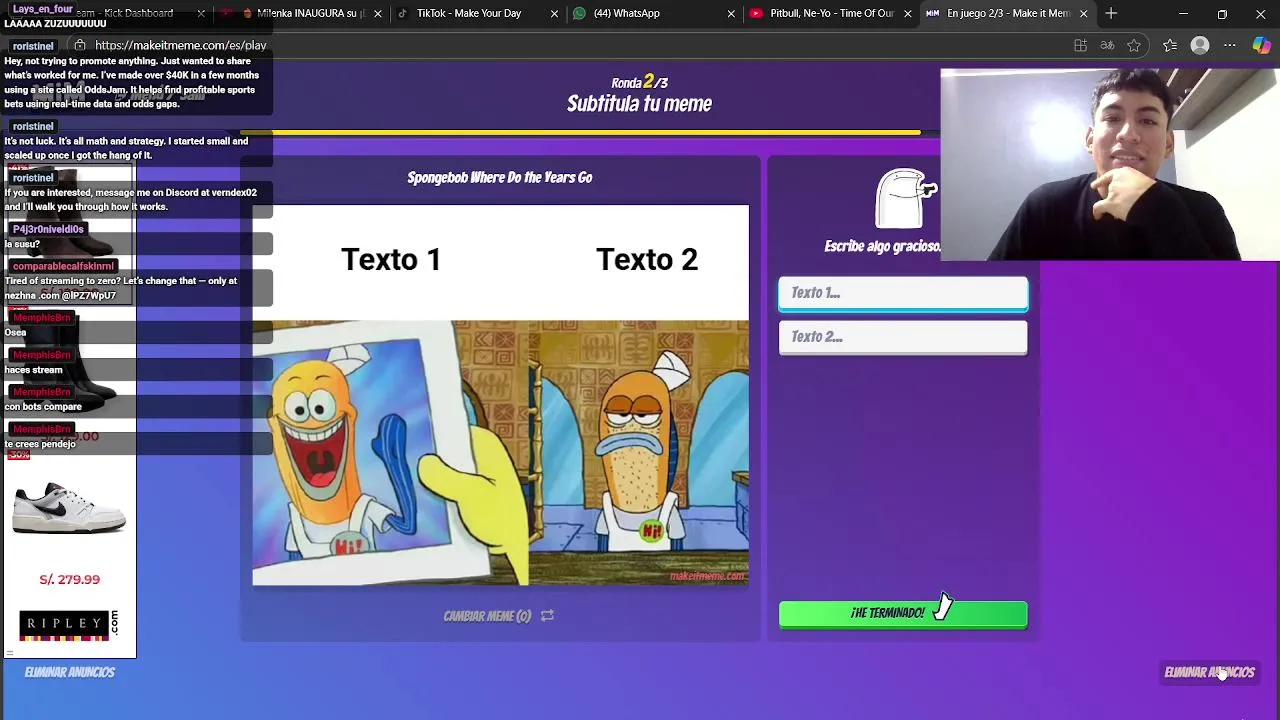Screen dimensions: 1280x720
Task: Click the WhatsApp favicon on its tab
Action: [x=579, y=13]
